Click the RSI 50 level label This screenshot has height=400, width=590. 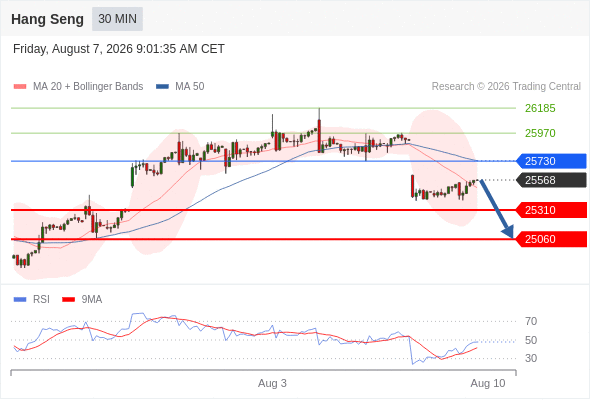pos(531,340)
